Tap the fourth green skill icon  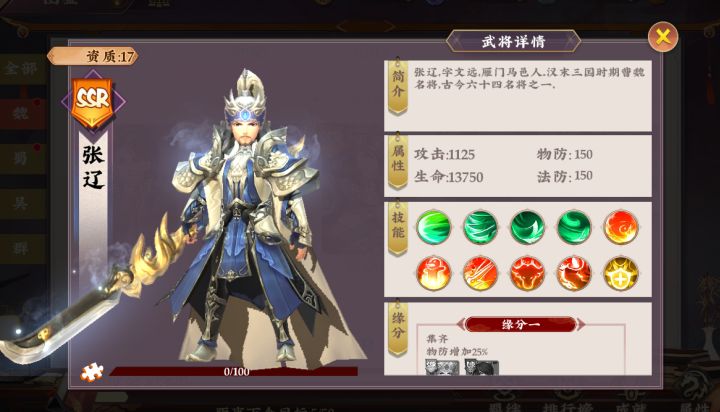coord(574,227)
